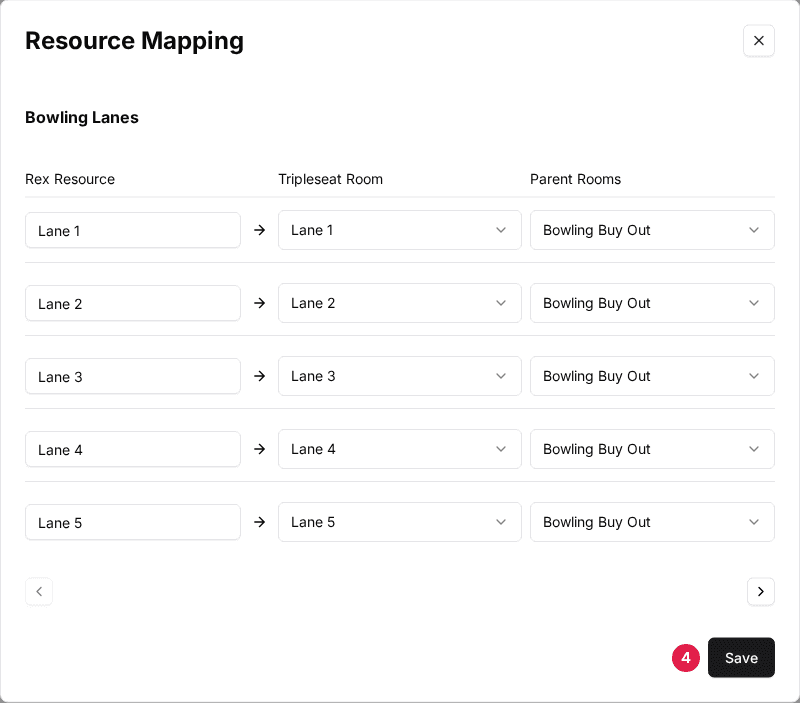
Task: Click the Resource Mapping title
Action: pos(134,41)
